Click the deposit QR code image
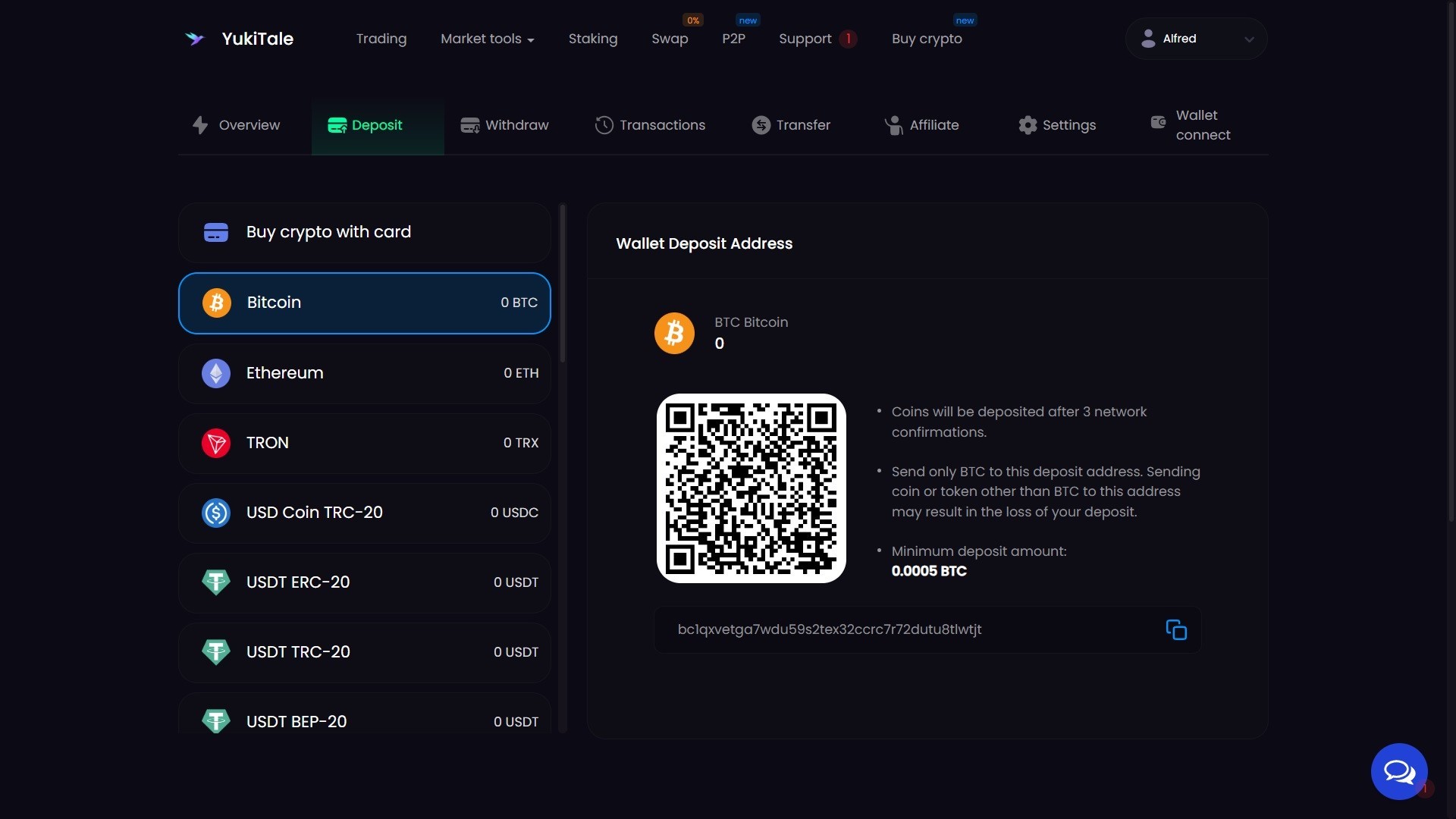1456x819 pixels. (x=751, y=488)
